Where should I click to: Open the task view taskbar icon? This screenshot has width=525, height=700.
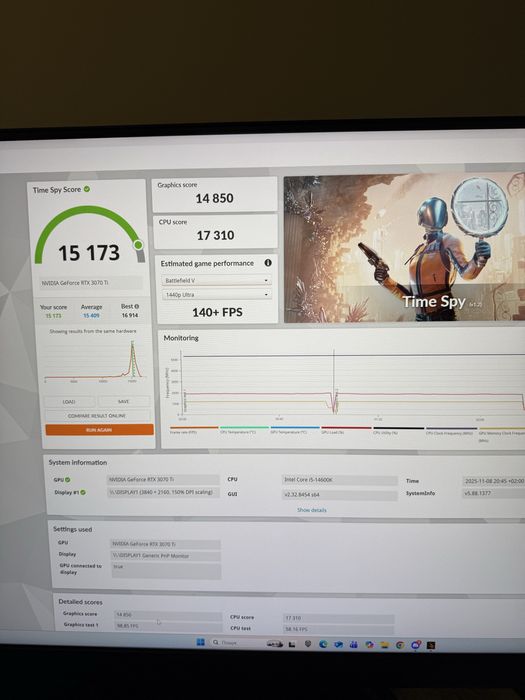click(292, 644)
